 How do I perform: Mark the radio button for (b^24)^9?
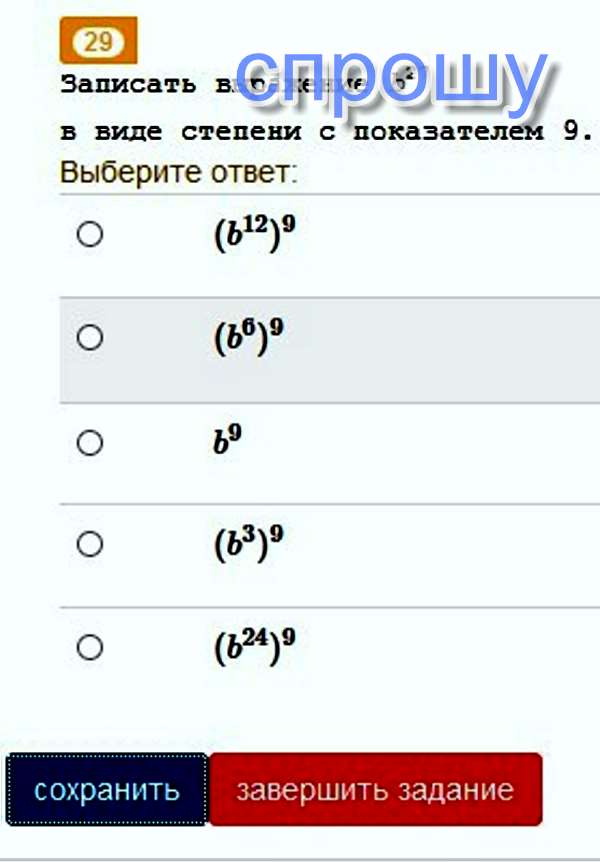(x=90, y=648)
